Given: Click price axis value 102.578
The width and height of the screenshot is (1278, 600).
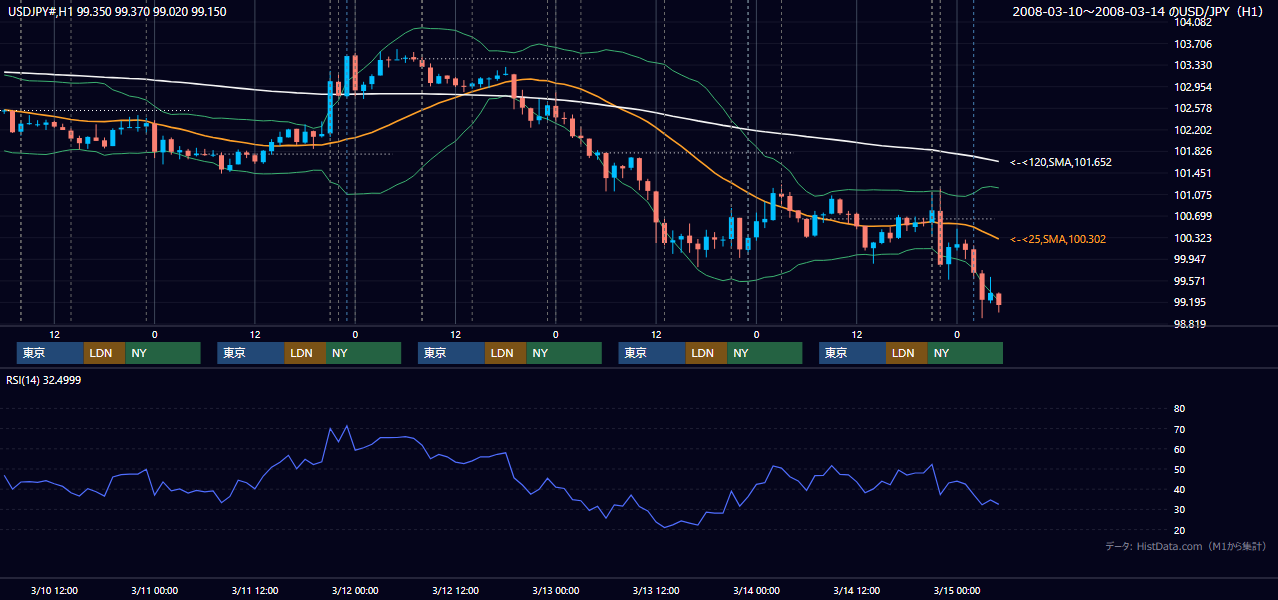Looking at the screenshot, I should point(1193,108).
